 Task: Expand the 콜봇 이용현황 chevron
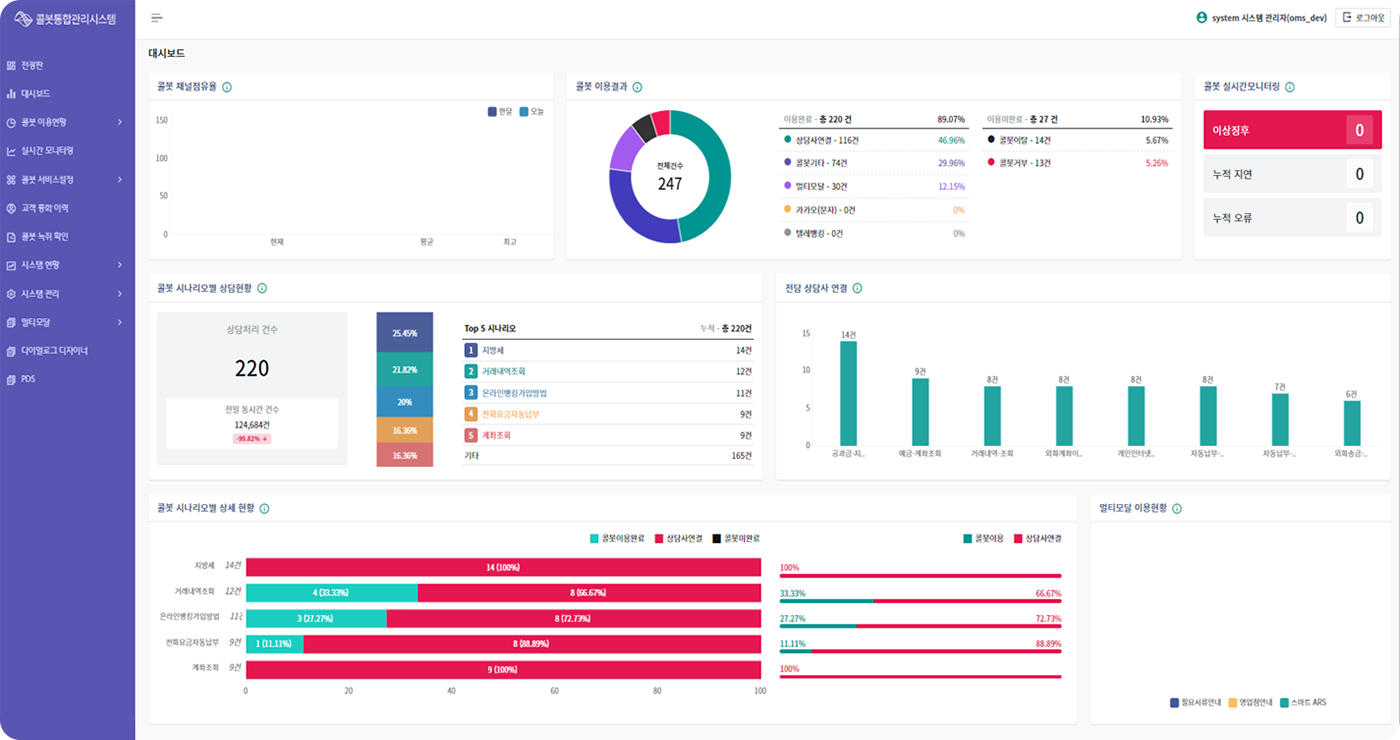tap(120, 123)
